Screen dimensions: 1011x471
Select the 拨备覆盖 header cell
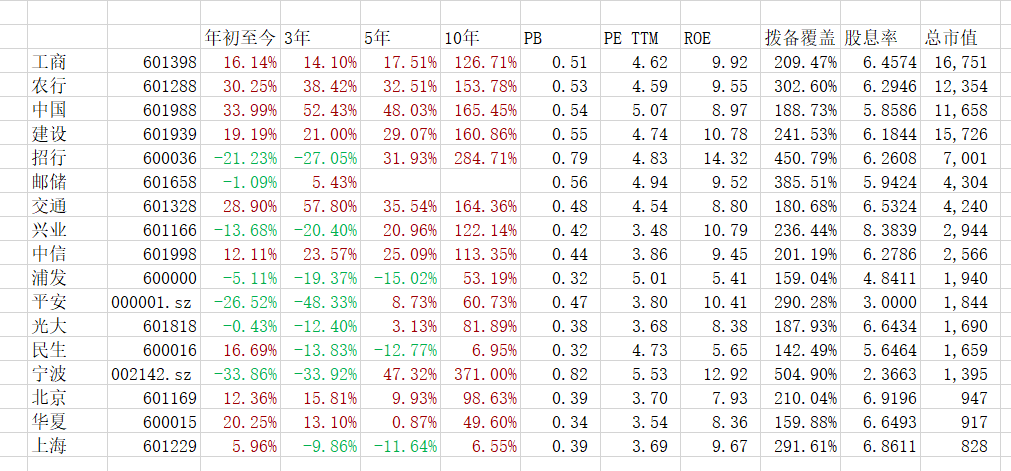(x=800, y=39)
